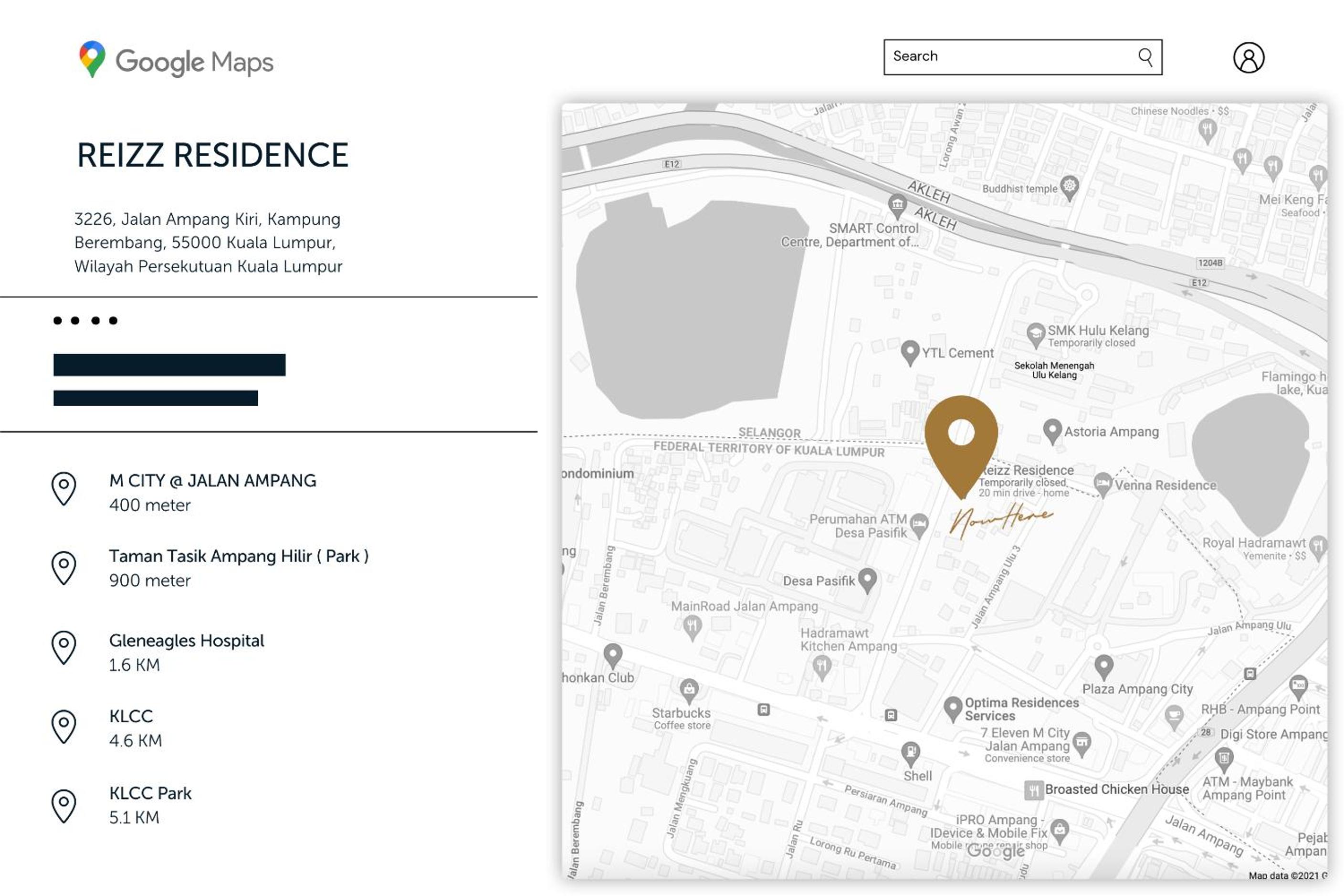The width and height of the screenshot is (1344, 896).
Task: Open Taman Tasik Ampang Hilir Park entry
Action: pos(239,568)
